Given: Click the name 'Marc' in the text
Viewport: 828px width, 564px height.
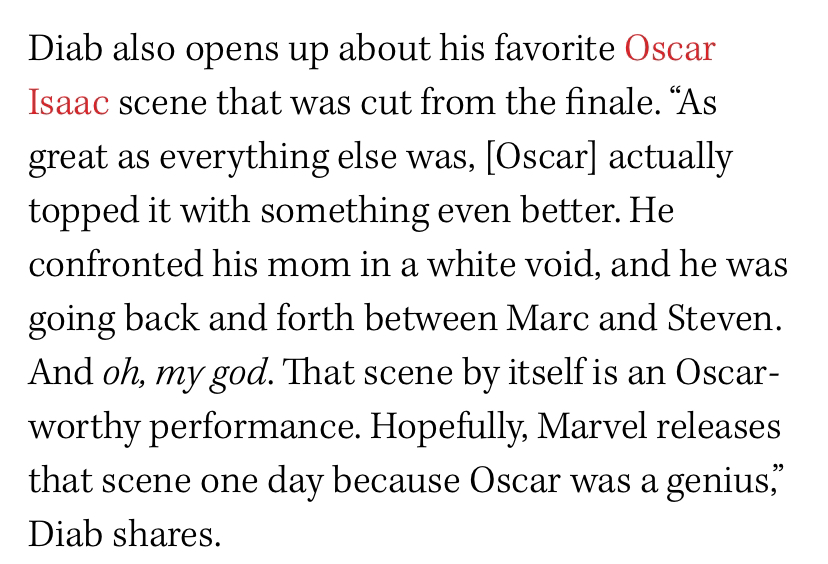Looking at the screenshot, I should [547, 318].
